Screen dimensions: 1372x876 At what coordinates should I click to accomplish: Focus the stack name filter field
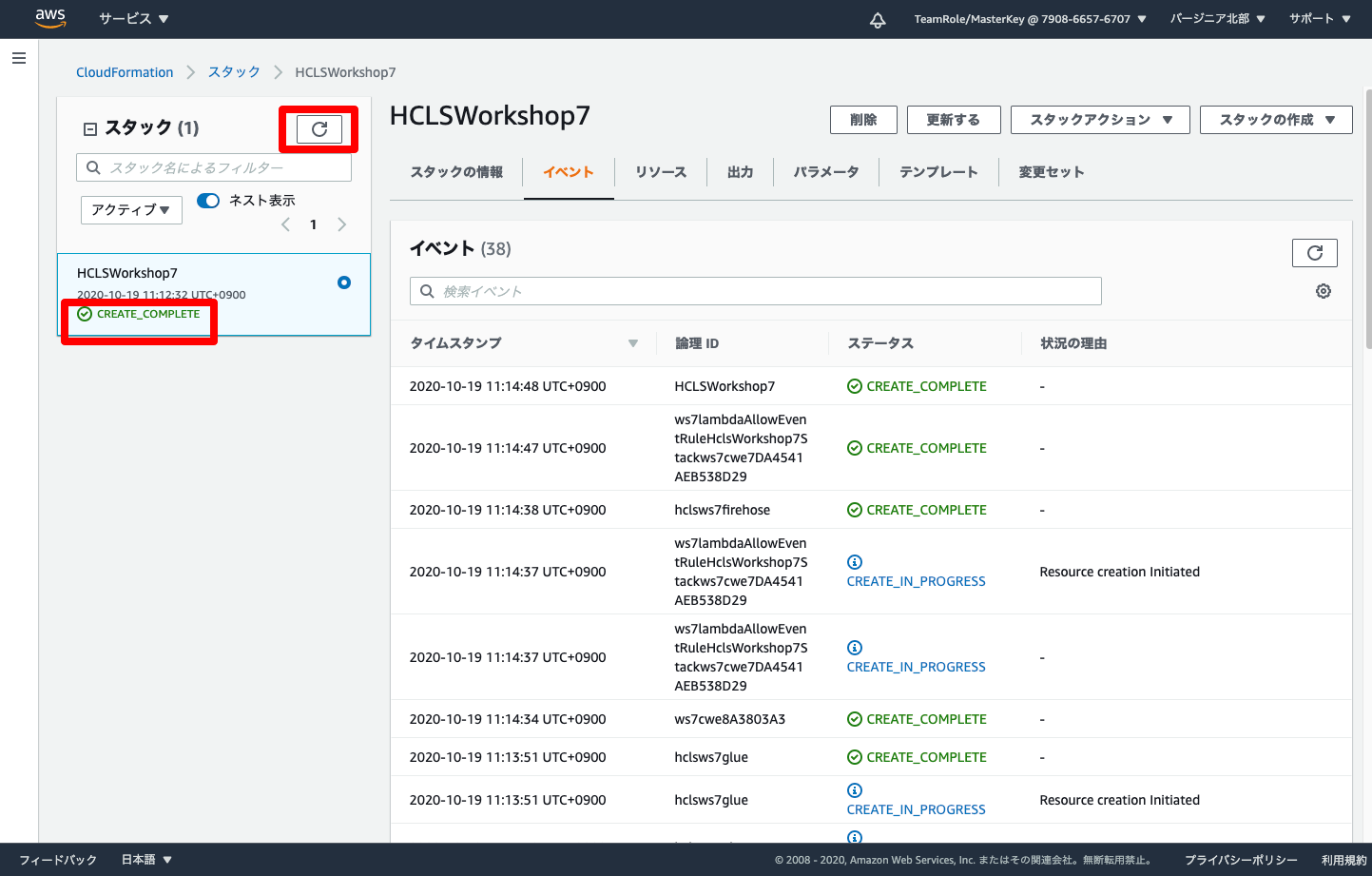(214, 167)
